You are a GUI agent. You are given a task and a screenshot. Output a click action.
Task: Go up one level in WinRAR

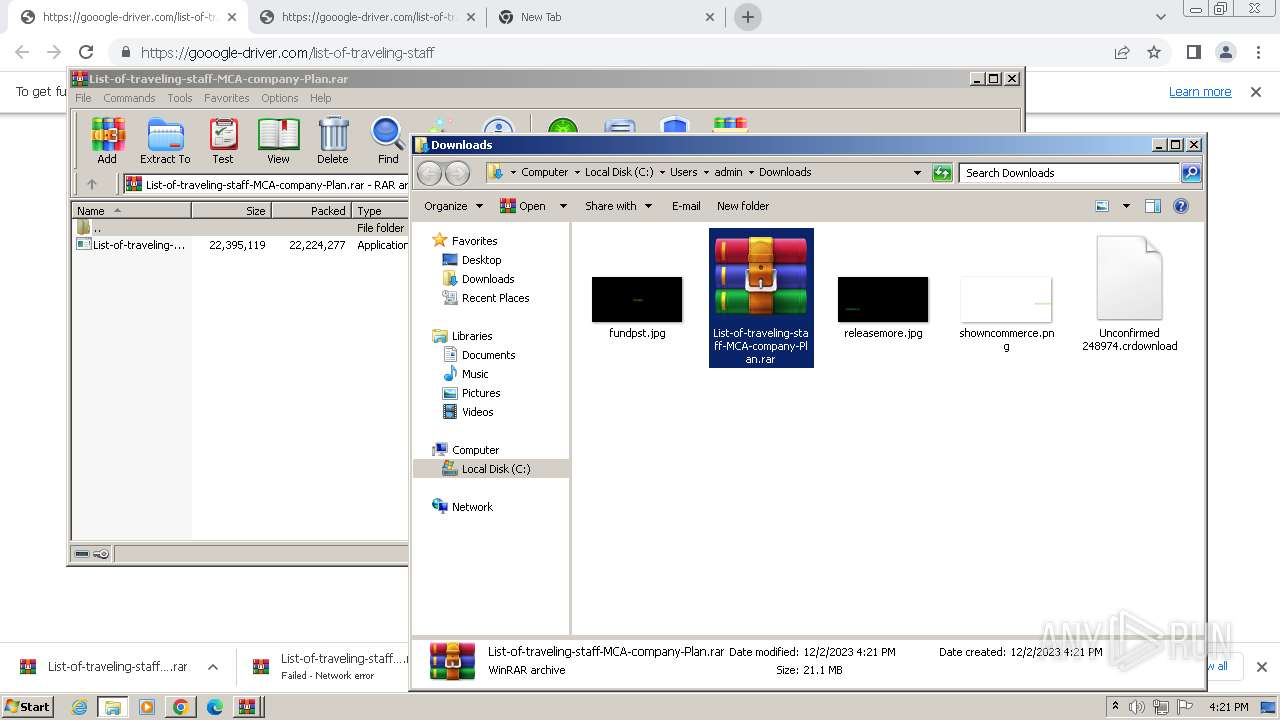[x=92, y=184]
